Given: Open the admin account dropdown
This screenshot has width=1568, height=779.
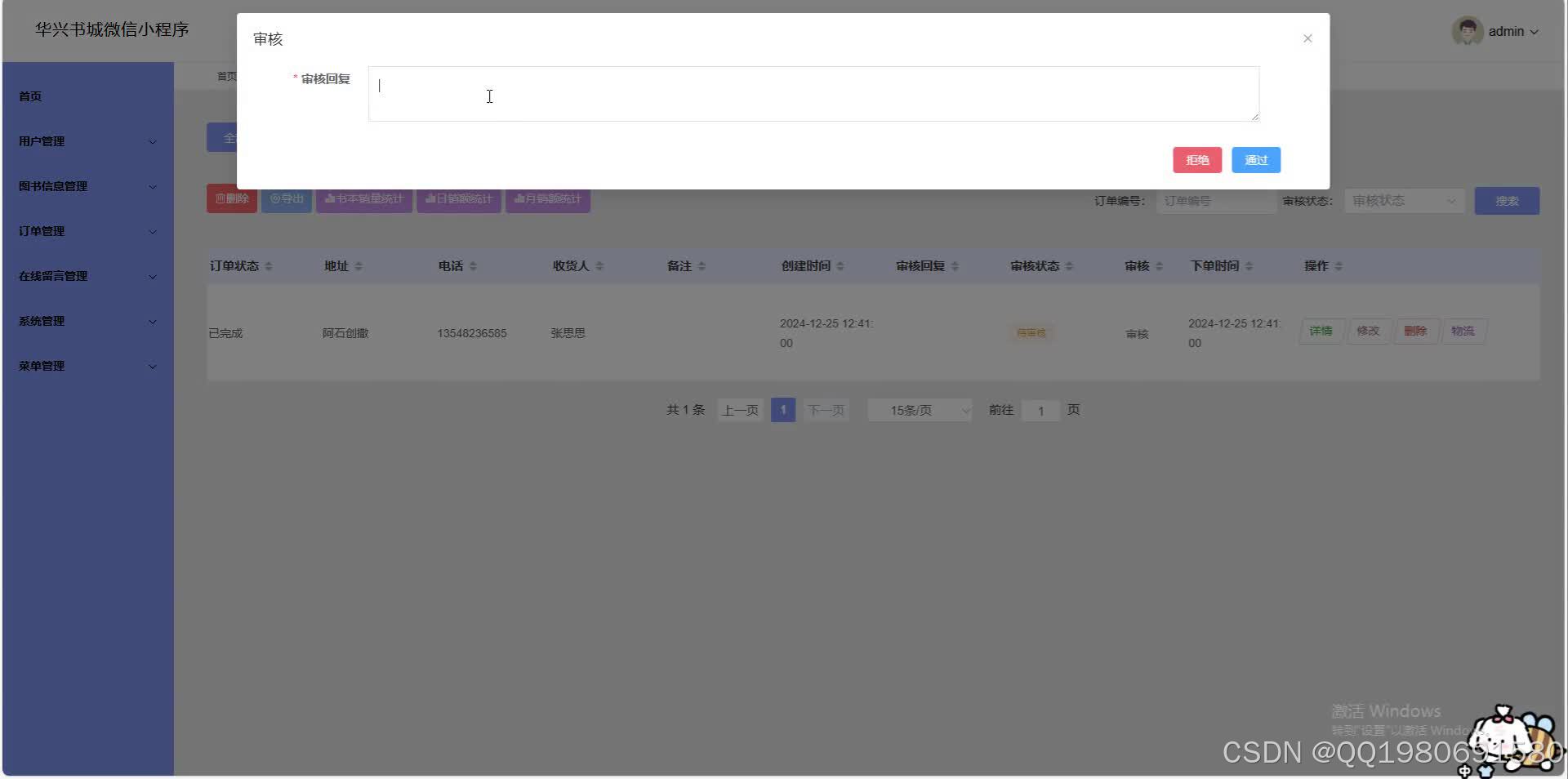Looking at the screenshot, I should coord(1507,31).
